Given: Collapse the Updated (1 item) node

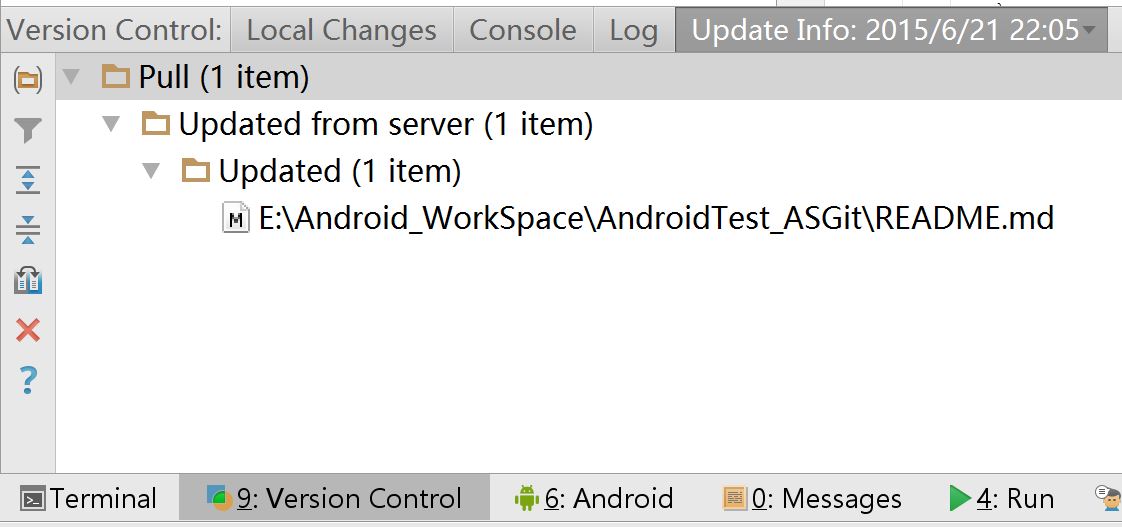Looking at the screenshot, I should pyautogui.click(x=151, y=172).
